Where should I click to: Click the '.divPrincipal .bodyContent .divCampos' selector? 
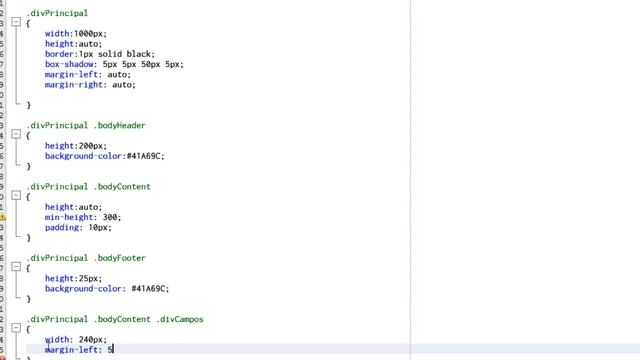tap(115, 319)
